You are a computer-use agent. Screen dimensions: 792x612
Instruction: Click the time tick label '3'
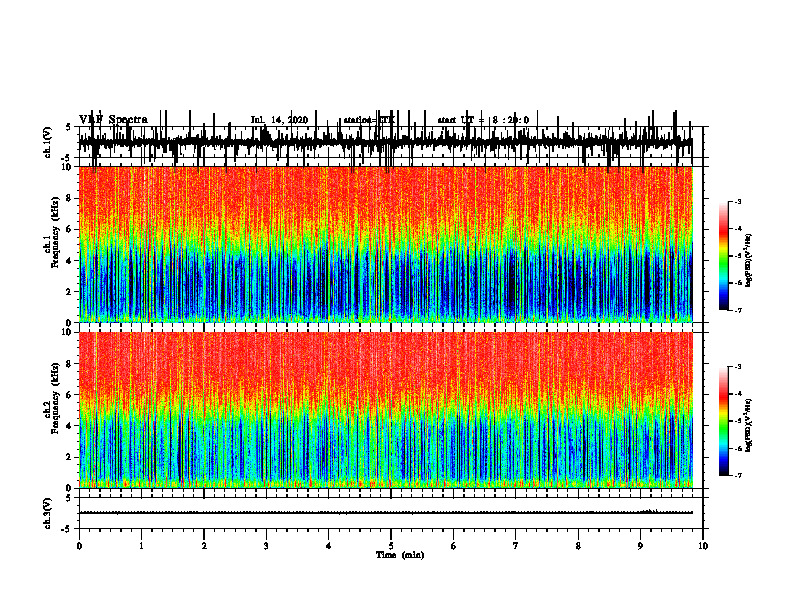tap(266, 546)
